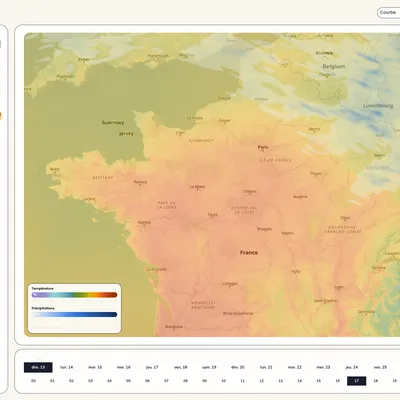Open the Courbe view button
Viewport: 400px width, 400px height.
click(389, 13)
